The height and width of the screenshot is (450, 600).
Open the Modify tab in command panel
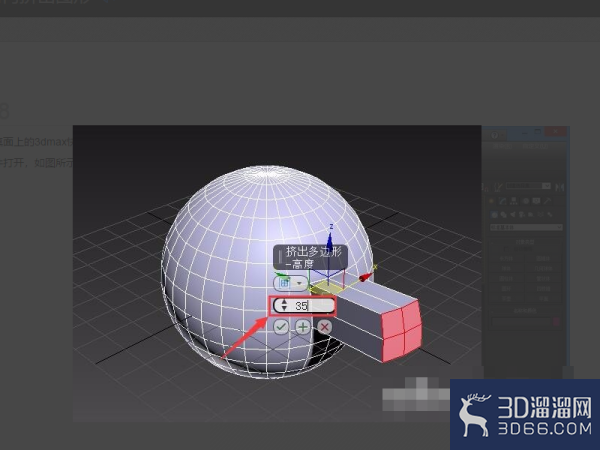[502, 201]
